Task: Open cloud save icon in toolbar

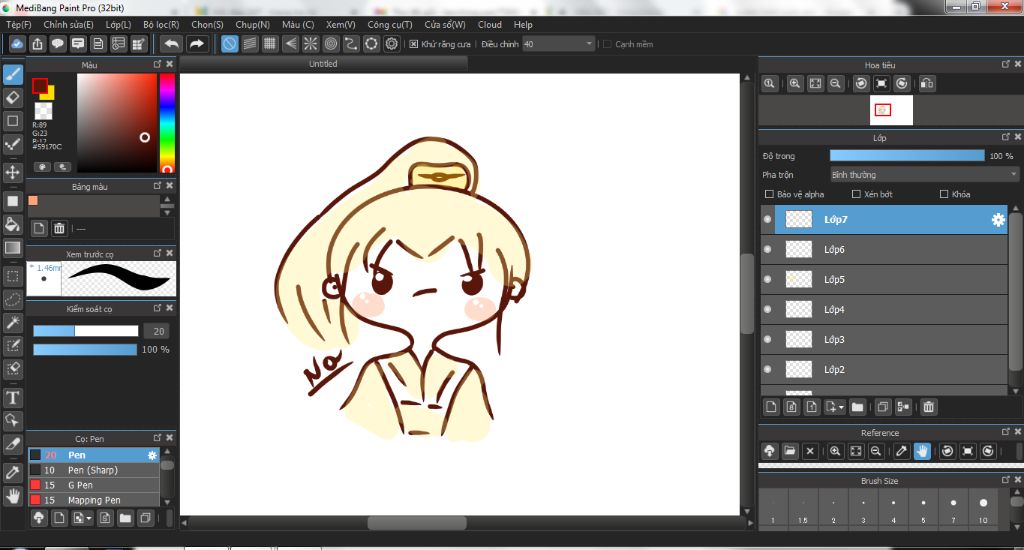Action: coord(17,44)
